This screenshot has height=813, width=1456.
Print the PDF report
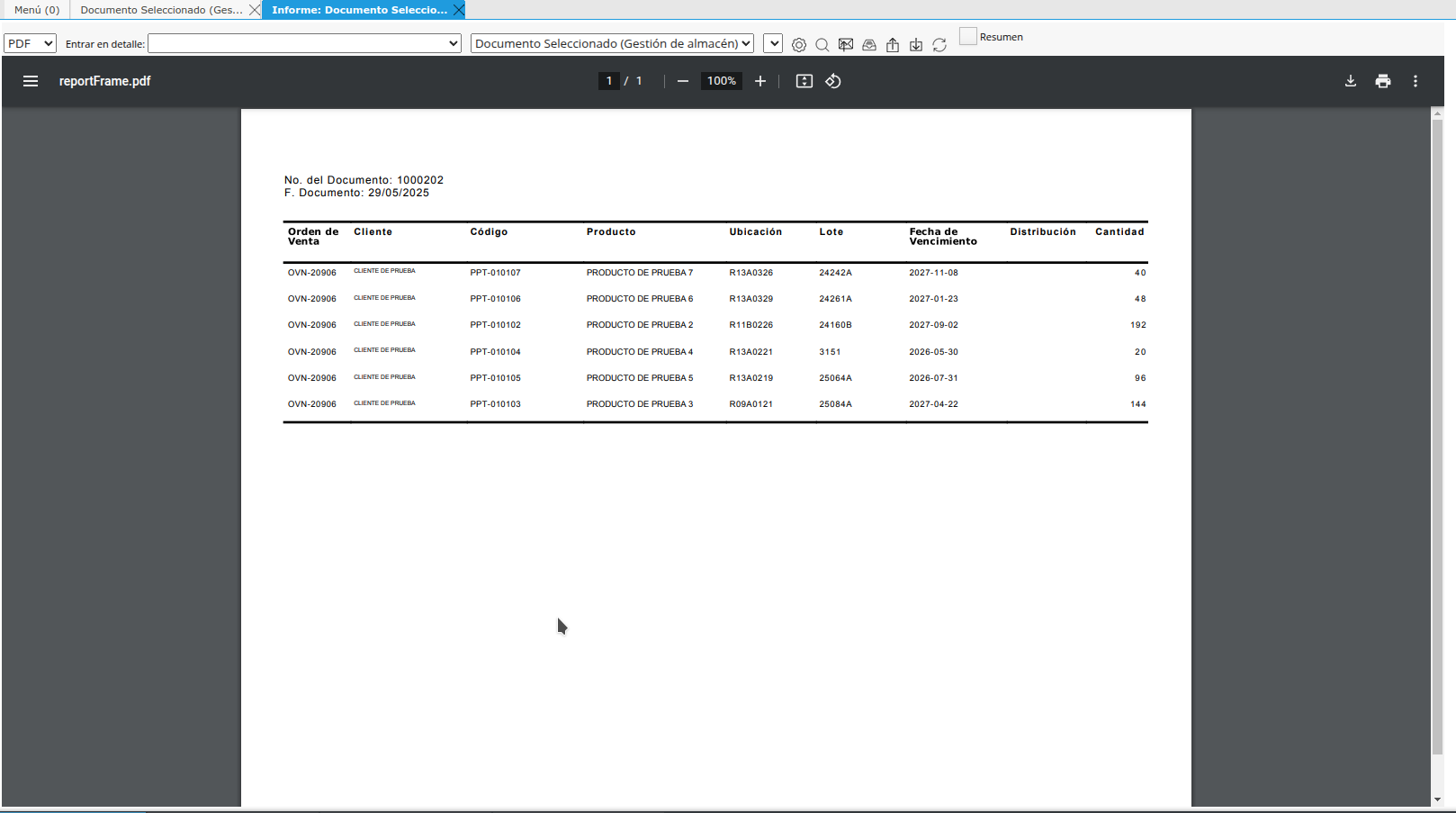1383,81
